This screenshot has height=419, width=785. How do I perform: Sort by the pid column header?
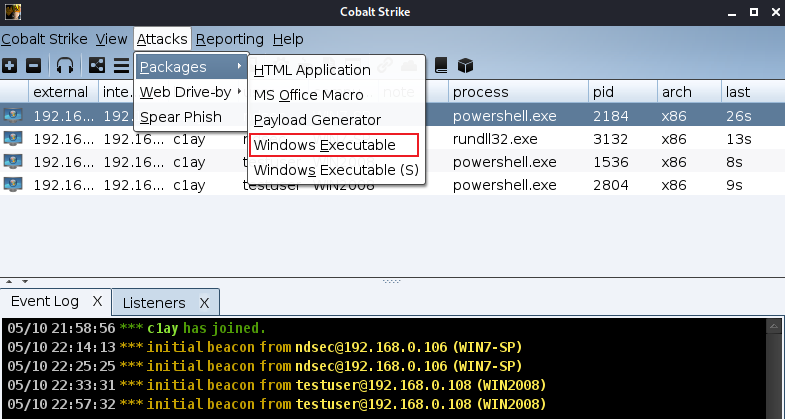coord(623,92)
